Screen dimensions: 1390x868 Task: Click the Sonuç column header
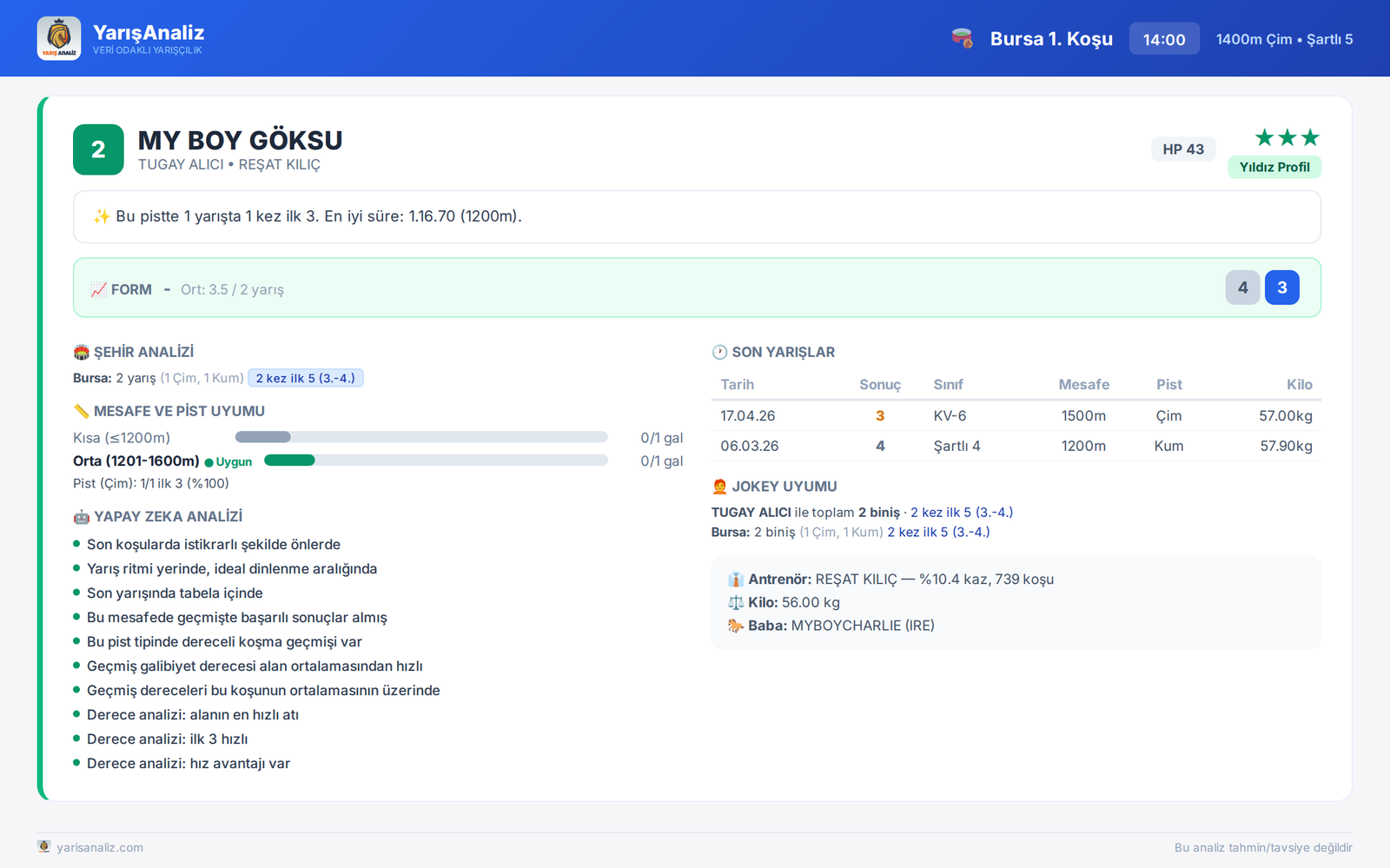[880, 384]
